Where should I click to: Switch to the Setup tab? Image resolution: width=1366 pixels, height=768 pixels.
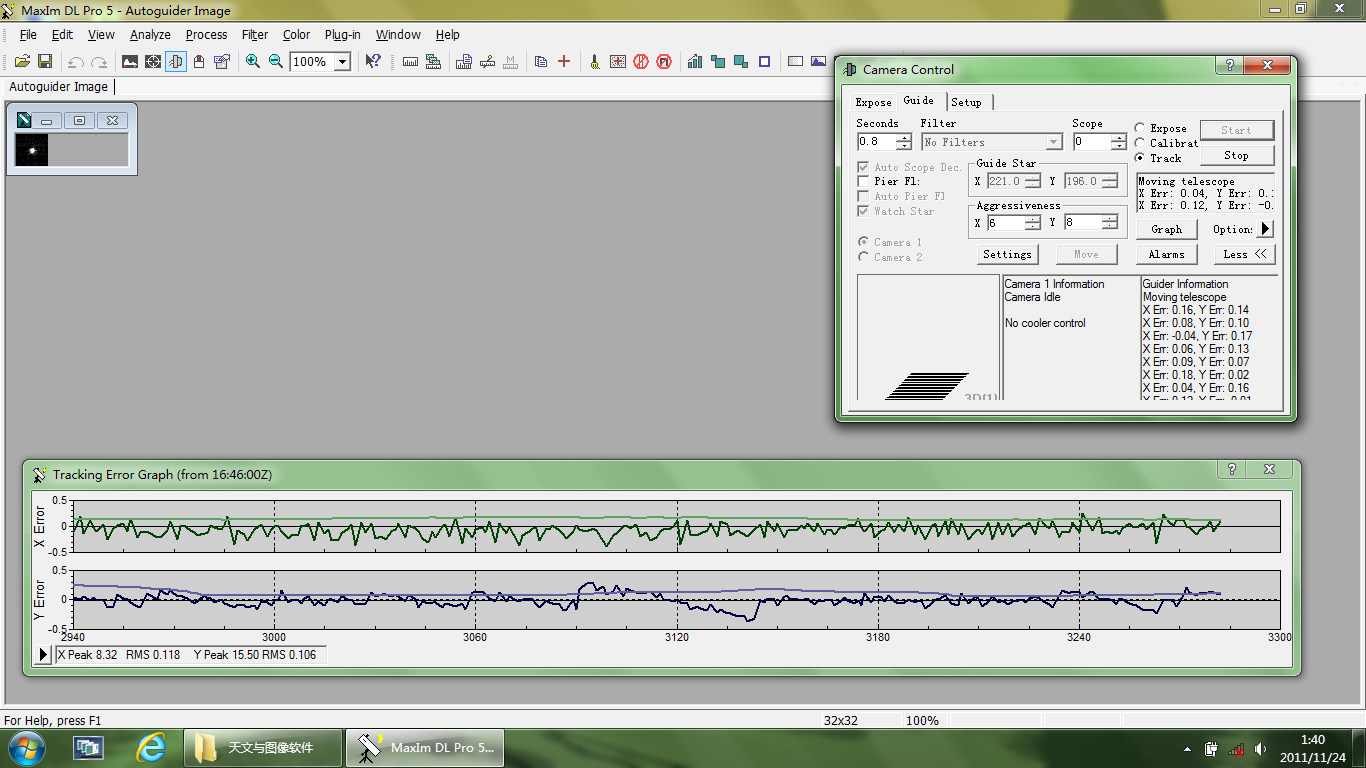(x=966, y=102)
